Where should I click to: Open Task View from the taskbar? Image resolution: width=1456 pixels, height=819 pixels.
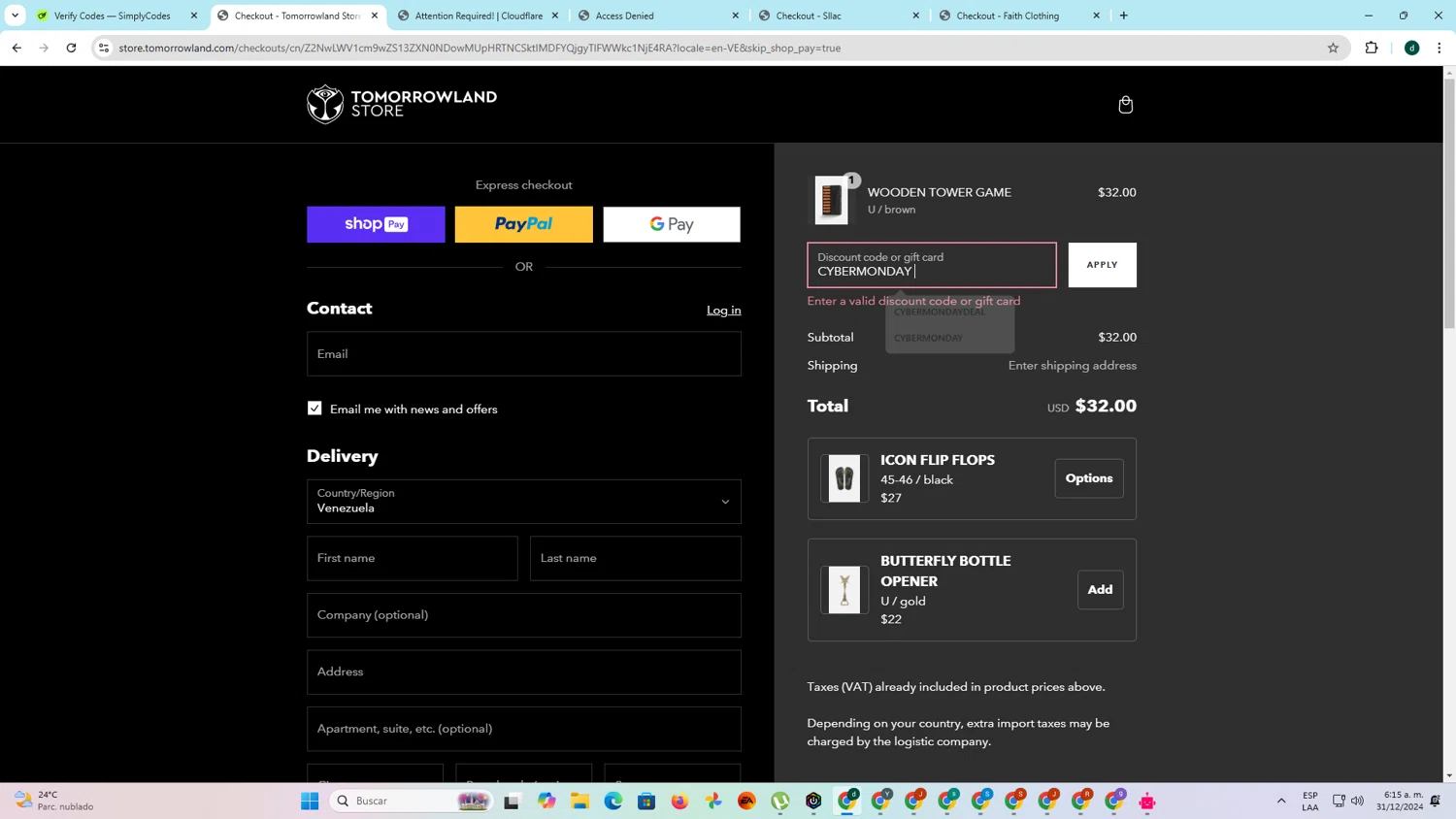pyautogui.click(x=512, y=801)
